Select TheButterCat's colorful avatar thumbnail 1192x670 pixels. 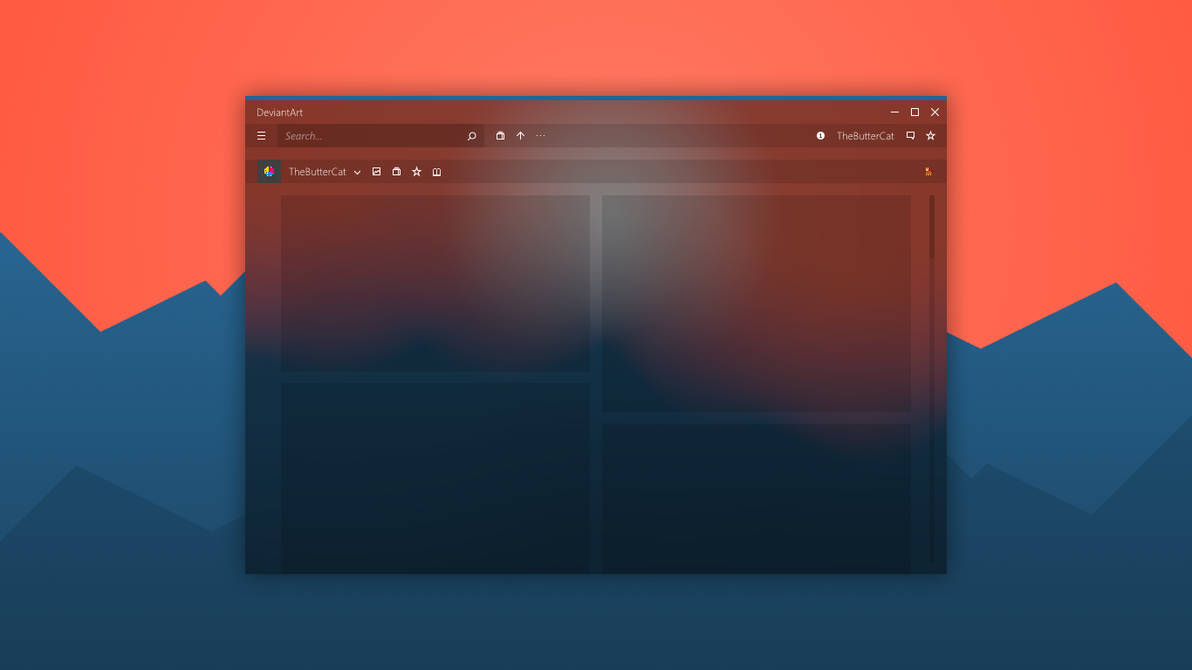coord(268,171)
